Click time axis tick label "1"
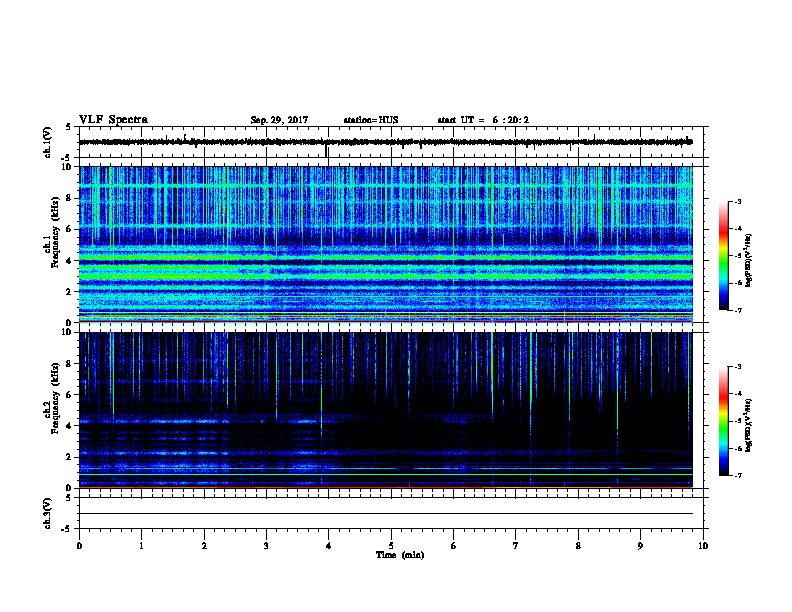The width and height of the screenshot is (792, 612). (141, 546)
